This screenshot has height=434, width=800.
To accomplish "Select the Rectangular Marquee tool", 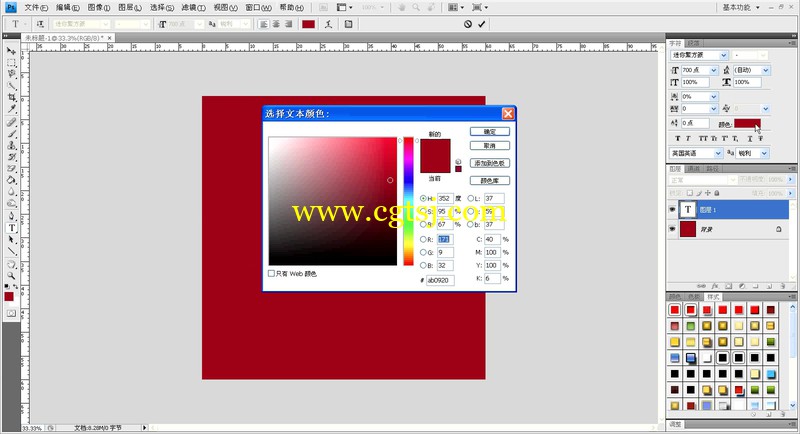I will (x=11, y=63).
